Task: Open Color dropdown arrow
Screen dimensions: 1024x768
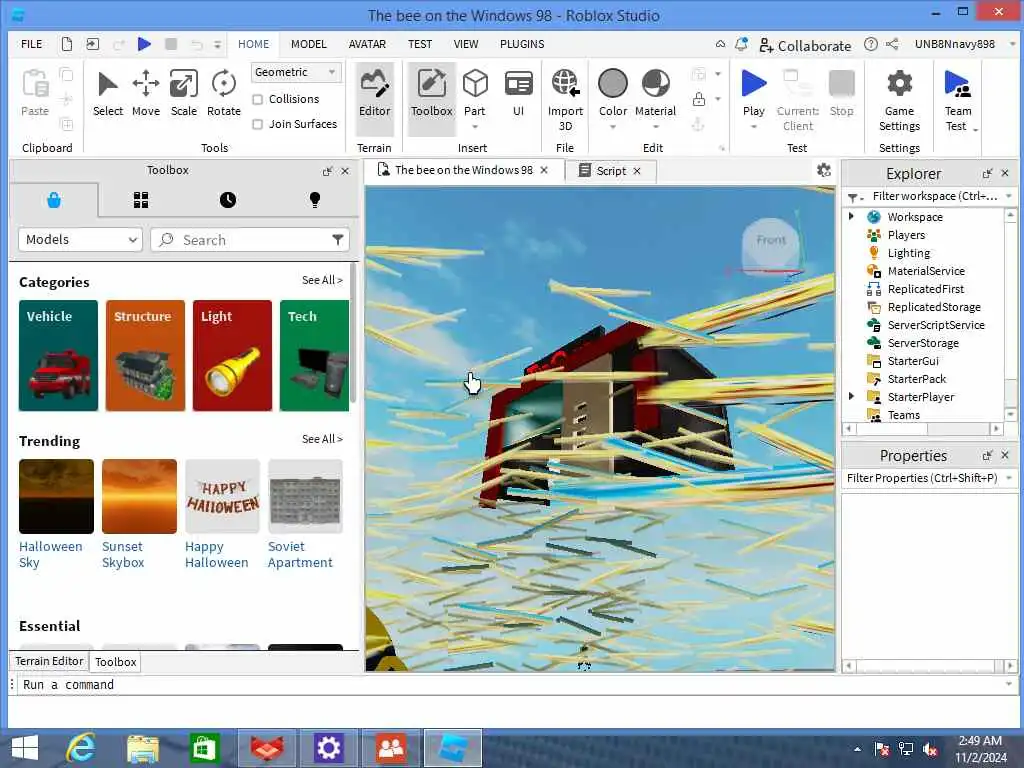Action: click(613, 127)
